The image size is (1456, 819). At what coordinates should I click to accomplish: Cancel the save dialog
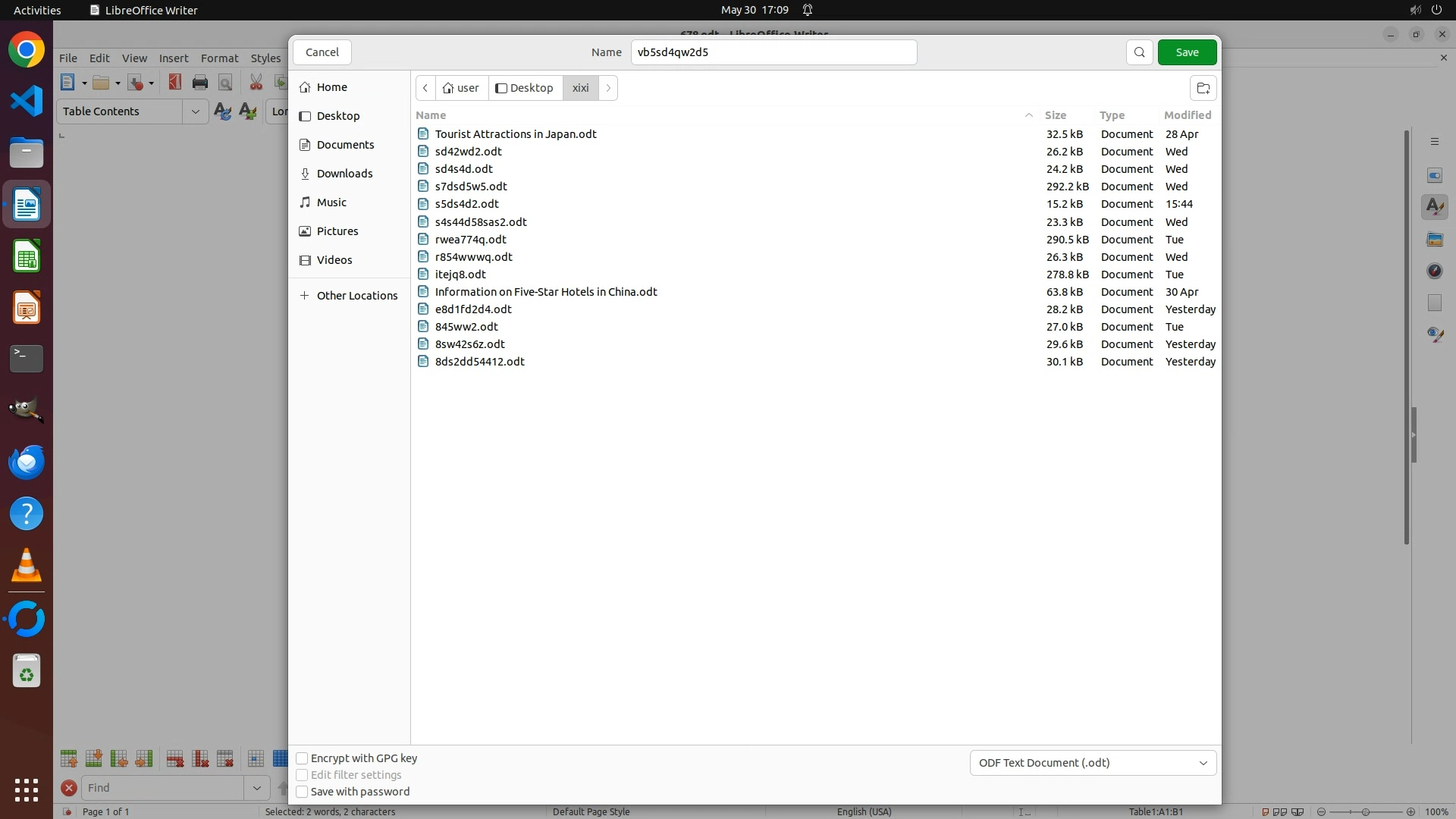coord(322,52)
